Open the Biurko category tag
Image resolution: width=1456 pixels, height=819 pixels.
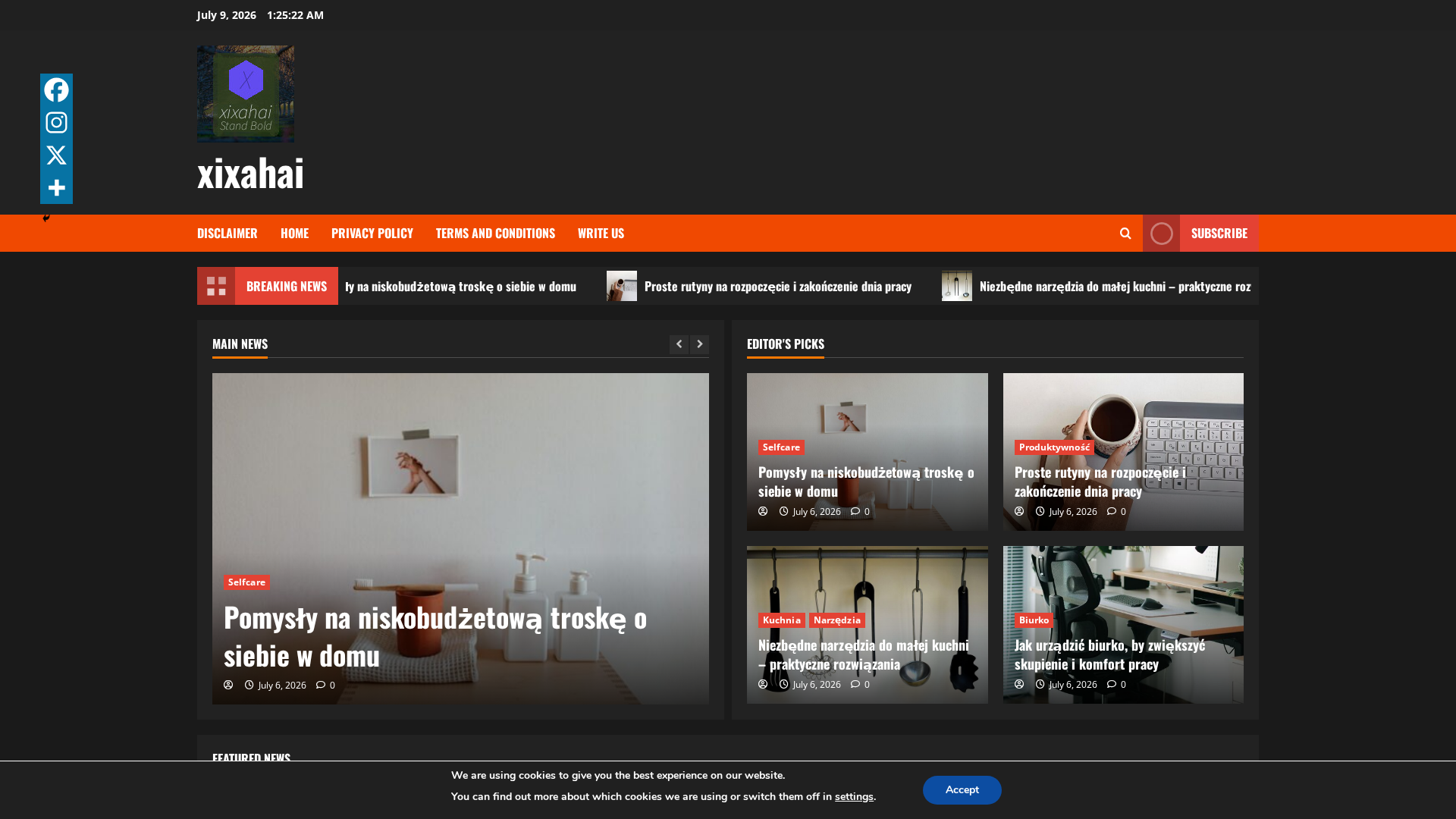pos(1034,620)
